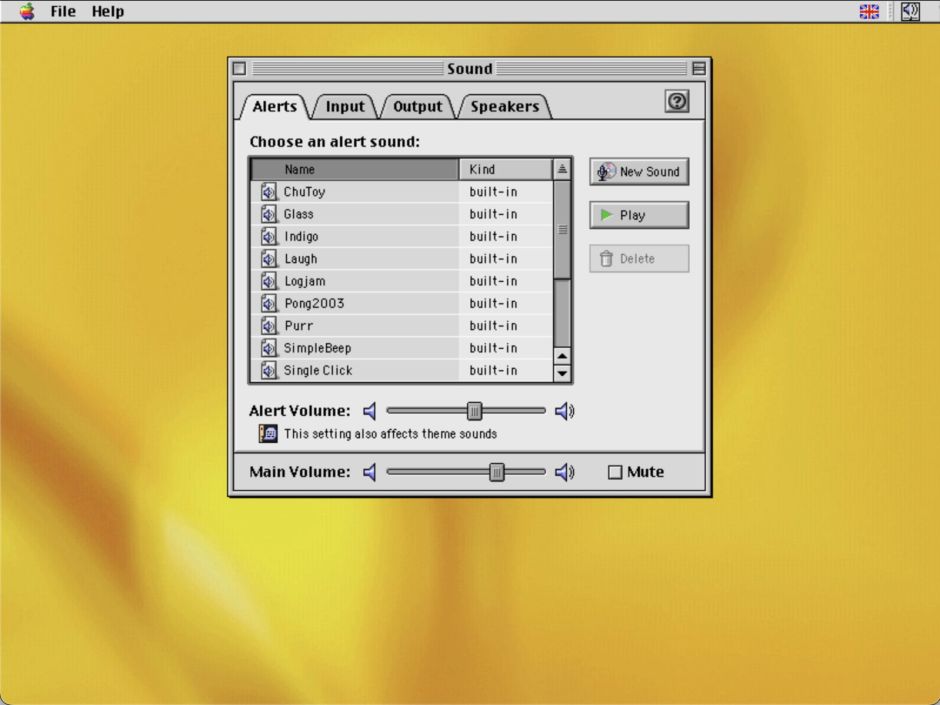Click the scroll-down arrow of sound list

pyautogui.click(x=562, y=373)
